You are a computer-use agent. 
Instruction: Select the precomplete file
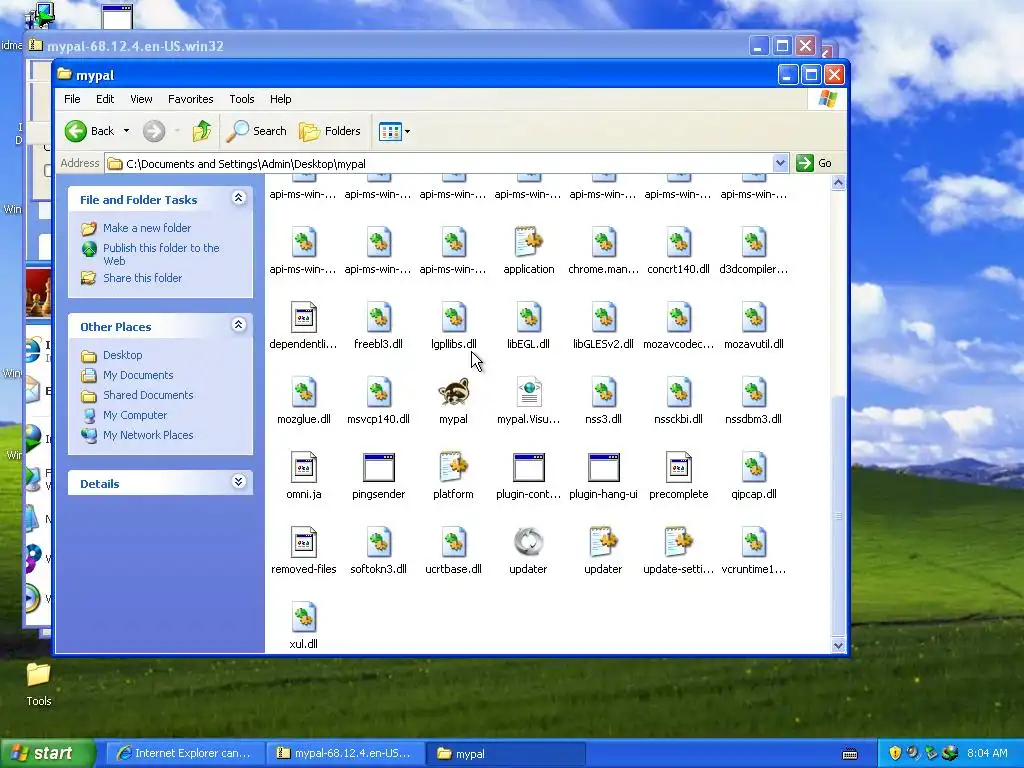[679, 468]
